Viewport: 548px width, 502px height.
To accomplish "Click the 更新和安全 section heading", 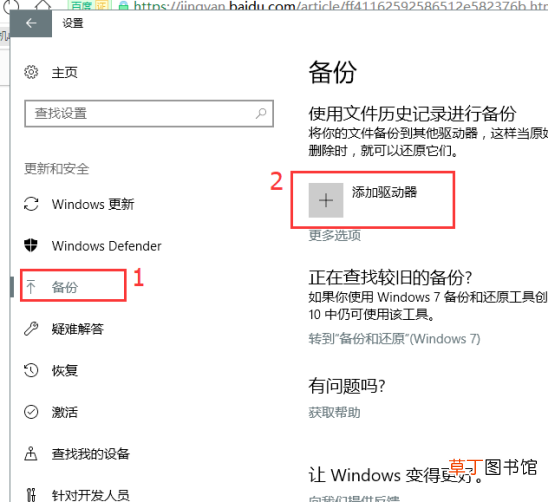I will [x=57, y=169].
